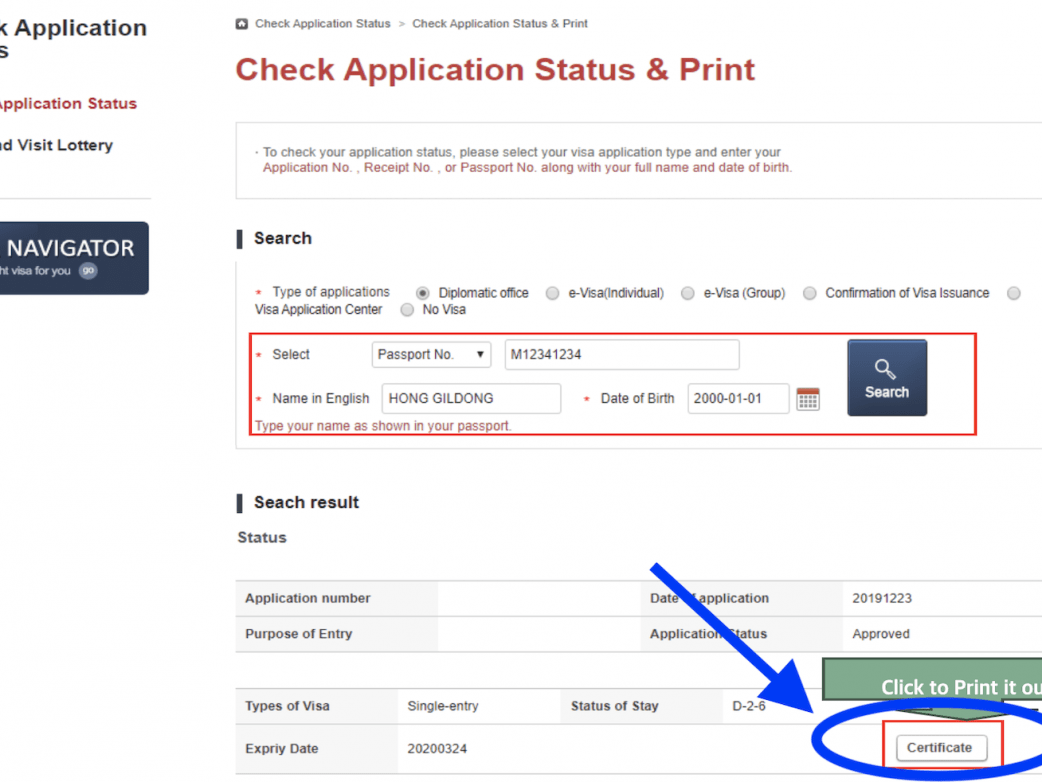1042x782 pixels.
Task: Click the Visa Navigator banner
Action: 72,258
